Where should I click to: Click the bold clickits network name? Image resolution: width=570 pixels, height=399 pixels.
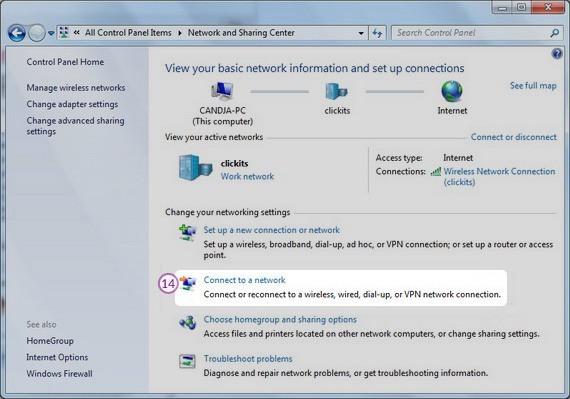click(x=234, y=164)
